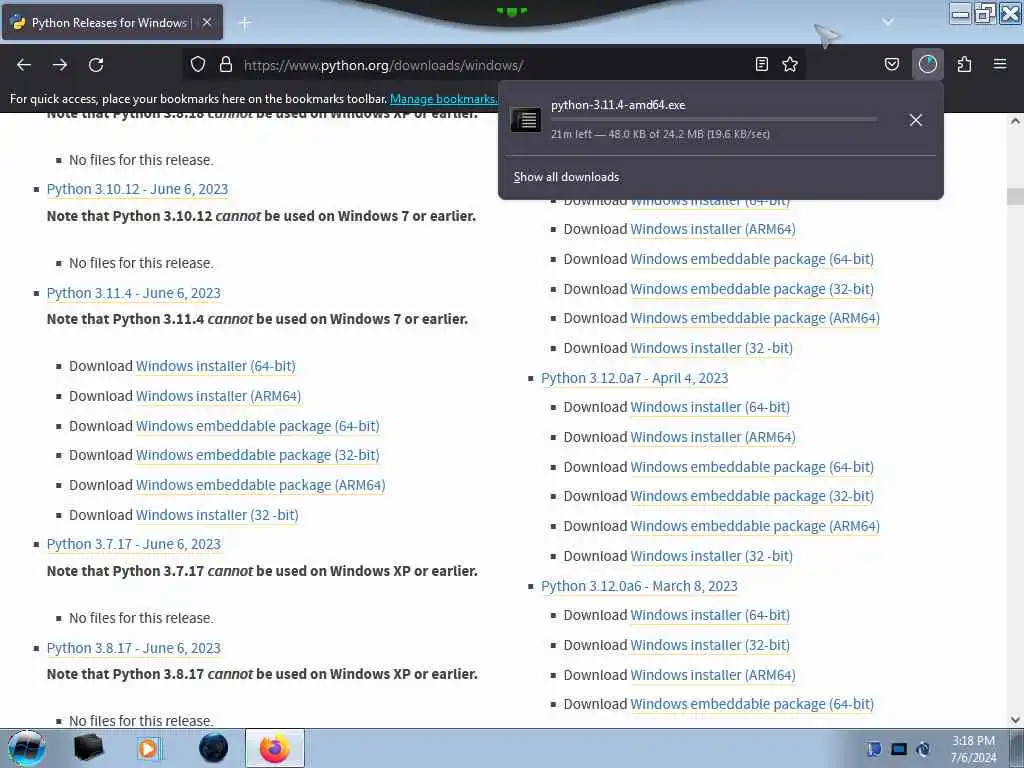The image size is (1024, 768).
Task: Open the Windows Start button
Action: tap(26, 748)
